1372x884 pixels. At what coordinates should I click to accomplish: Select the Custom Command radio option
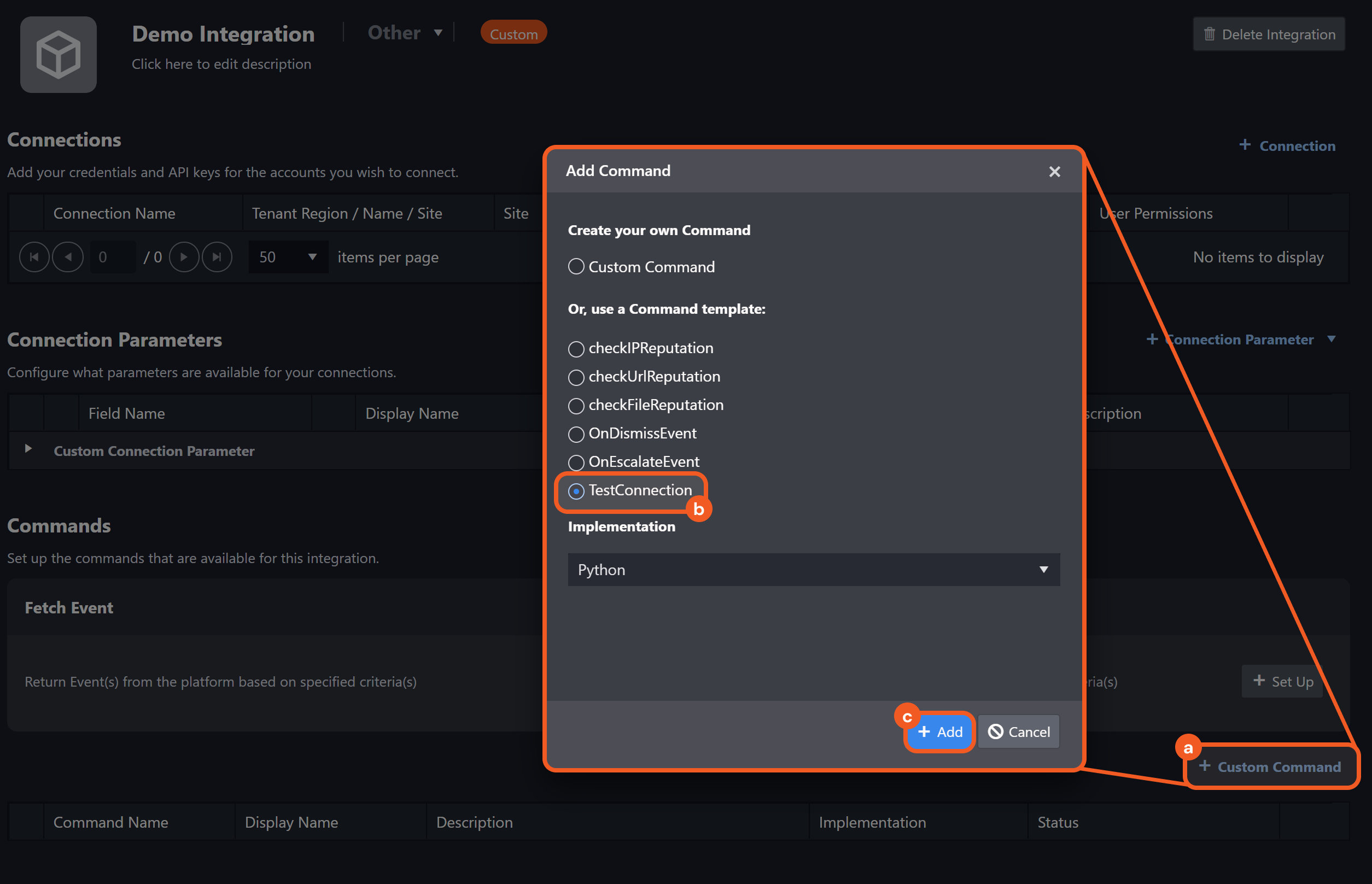pyautogui.click(x=576, y=267)
